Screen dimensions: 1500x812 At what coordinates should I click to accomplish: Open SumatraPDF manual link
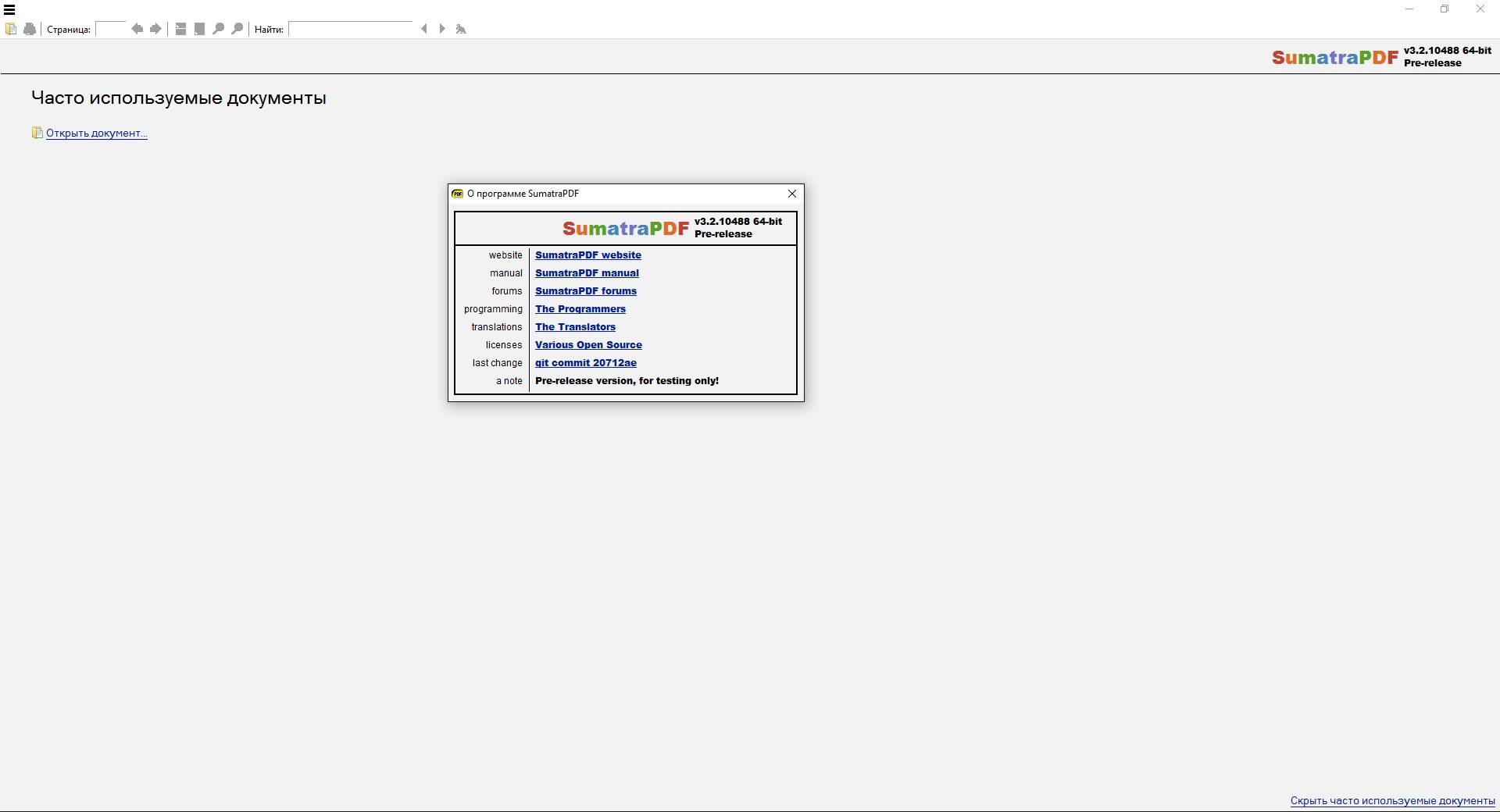coord(587,273)
